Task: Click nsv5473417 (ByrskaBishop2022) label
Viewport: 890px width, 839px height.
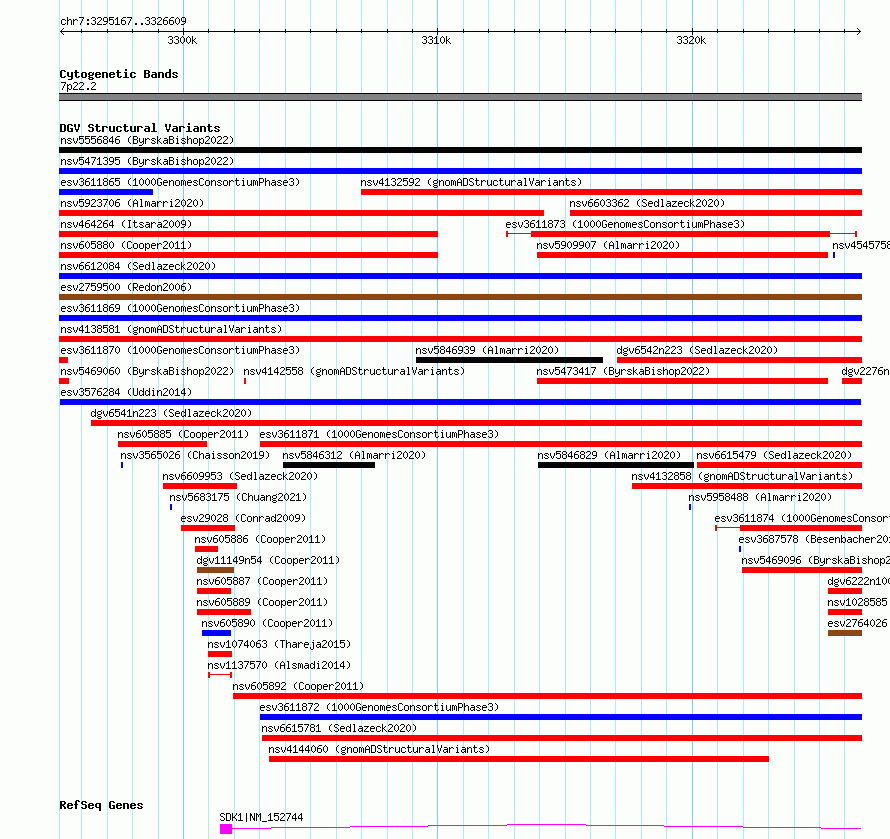Action: pyautogui.click(x=623, y=371)
